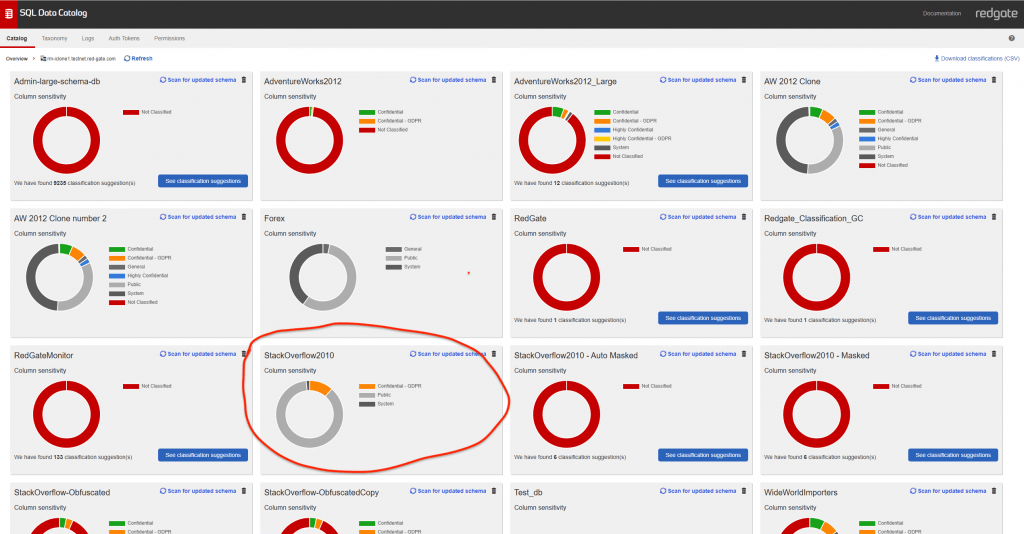Open the AW 2012 Clone number 2 title
This screenshot has height=534, width=1024.
pos(60,219)
